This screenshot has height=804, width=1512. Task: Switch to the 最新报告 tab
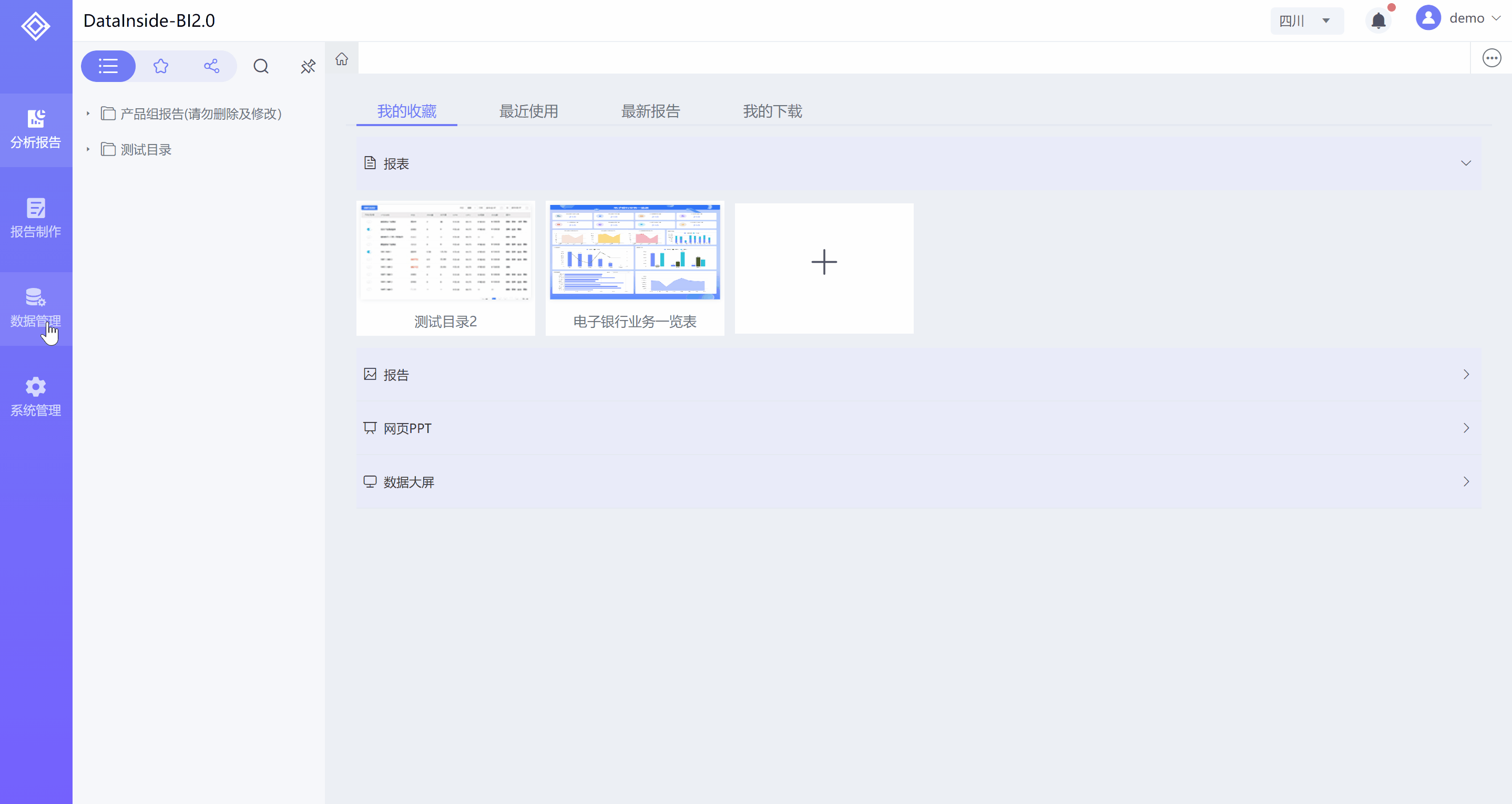[650, 111]
